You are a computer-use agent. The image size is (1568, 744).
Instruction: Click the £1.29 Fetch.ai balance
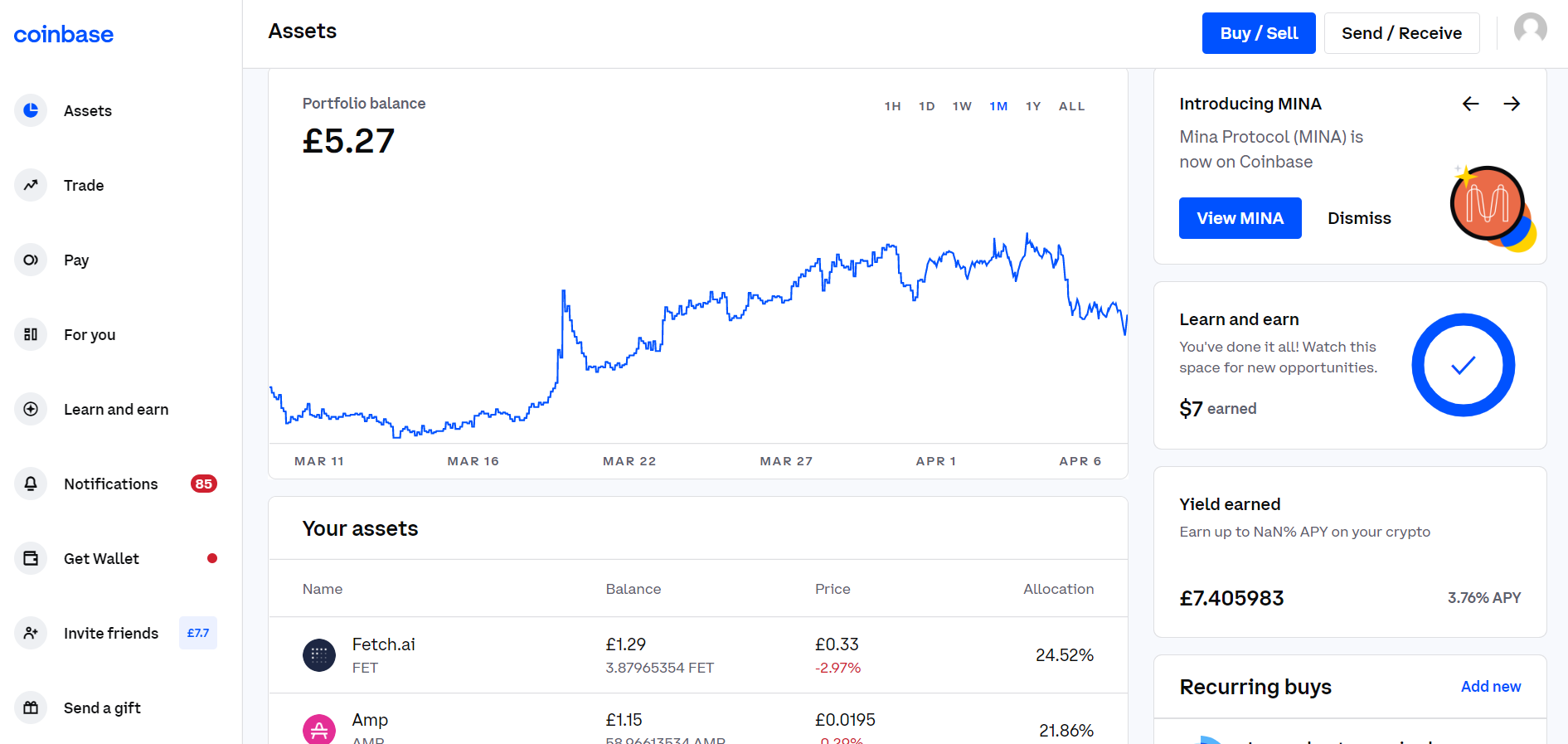[626, 644]
